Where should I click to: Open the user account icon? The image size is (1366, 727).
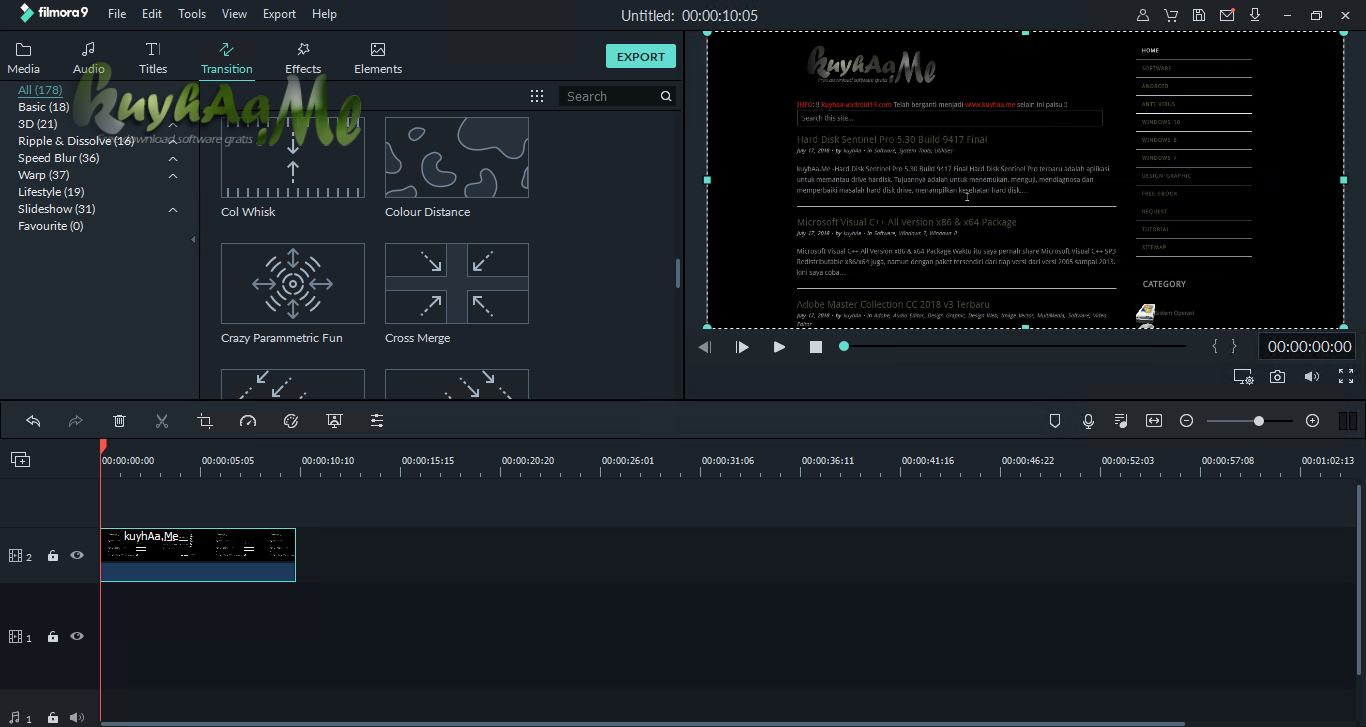coord(1143,15)
